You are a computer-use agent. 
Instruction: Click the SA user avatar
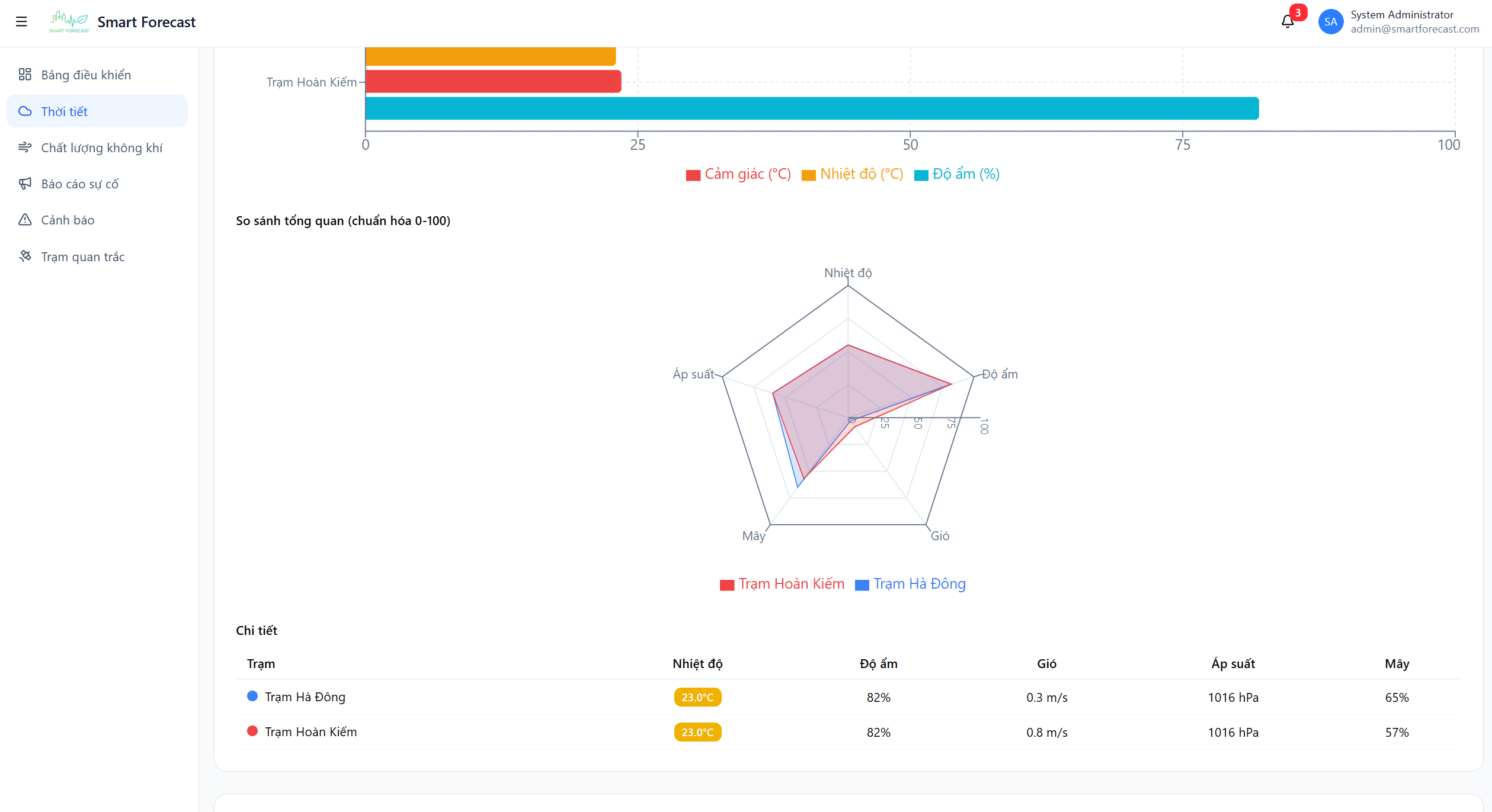1330,22
